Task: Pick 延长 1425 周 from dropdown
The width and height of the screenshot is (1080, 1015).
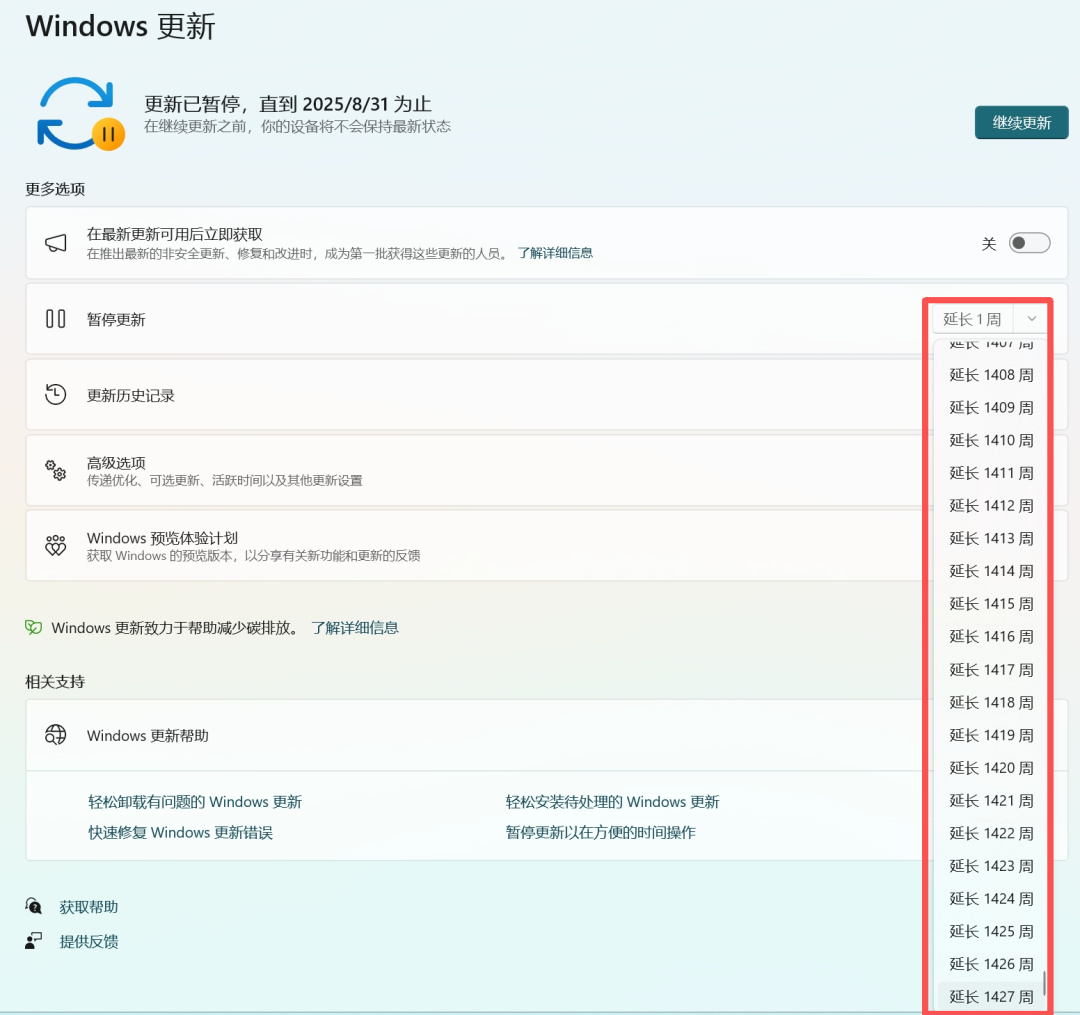Action: pyautogui.click(x=991, y=932)
